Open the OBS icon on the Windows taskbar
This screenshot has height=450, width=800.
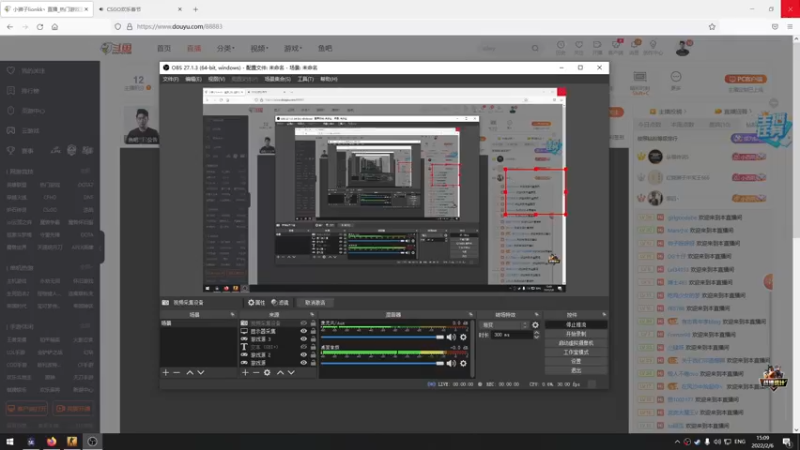(92, 441)
